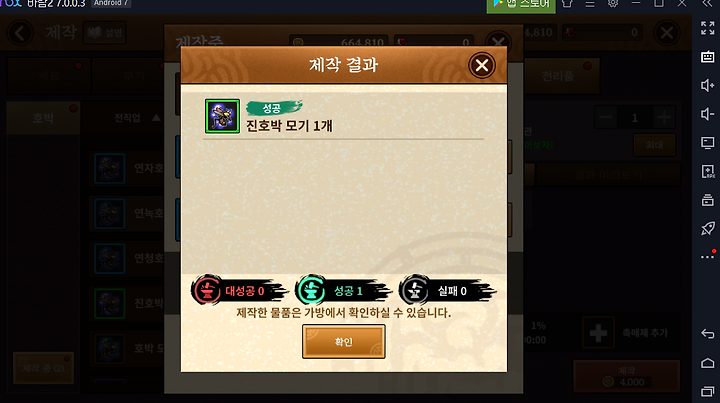Open the 앱 스토어 button in title bar
Viewport: 720px width, 403px height.
point(521,4)
